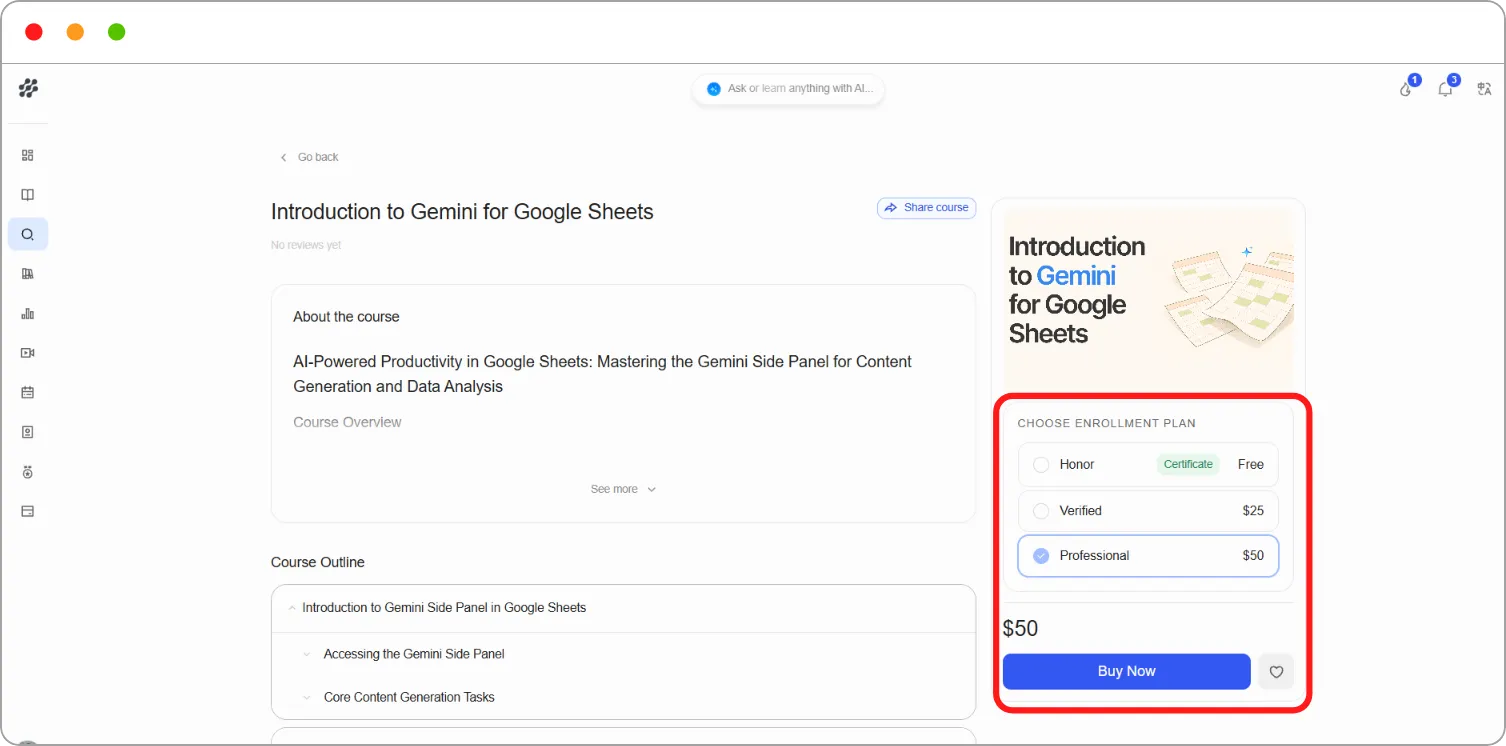Open the medal award icon in sidebar
1506x746 pixels.
(x=28, y=472)
